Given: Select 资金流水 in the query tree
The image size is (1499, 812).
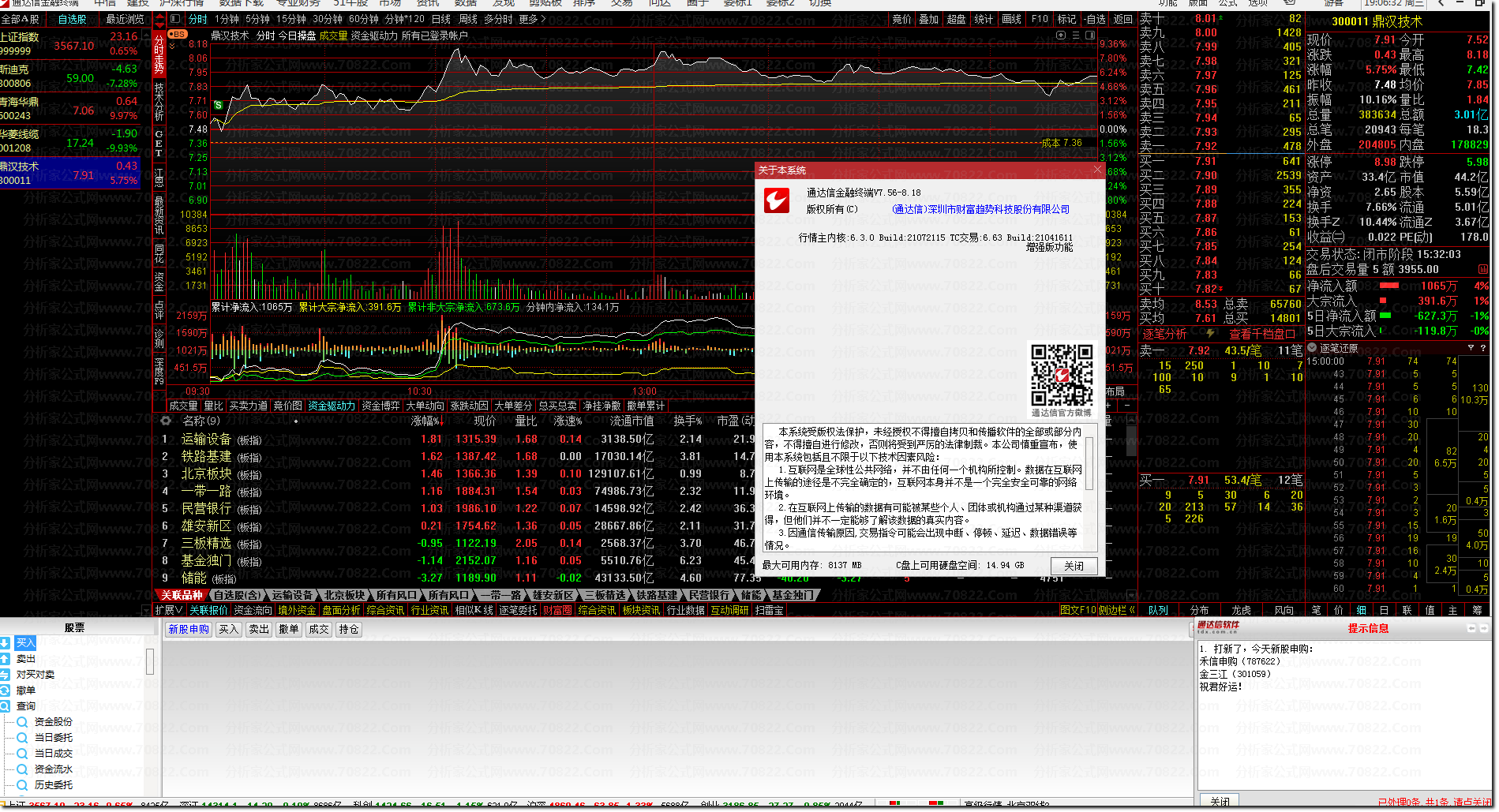Looking at the screenshot, I should tap(53, 769).
